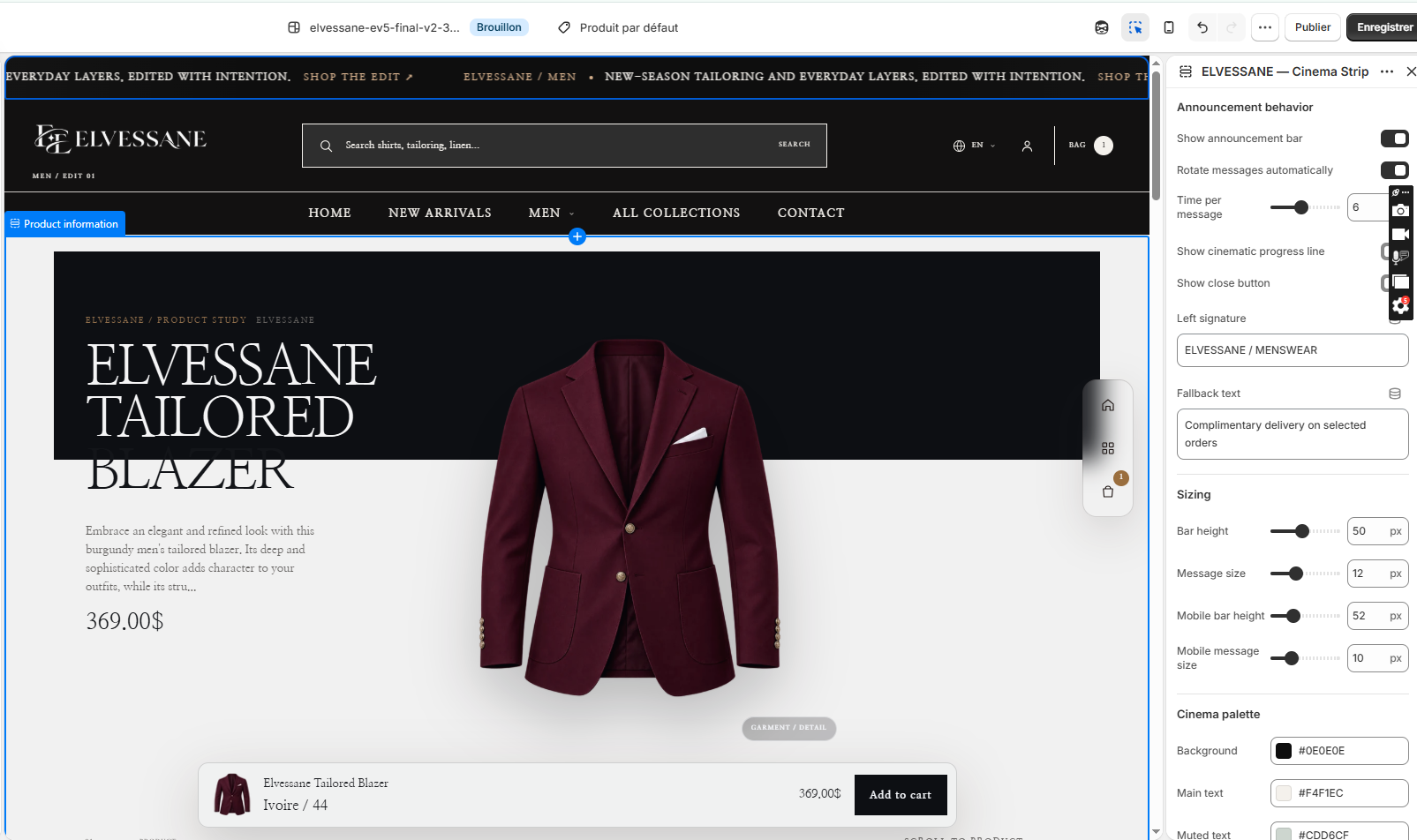Click the grid icon in floating side dock
Screen dimensions: 1417x840
click(1108, 448)
